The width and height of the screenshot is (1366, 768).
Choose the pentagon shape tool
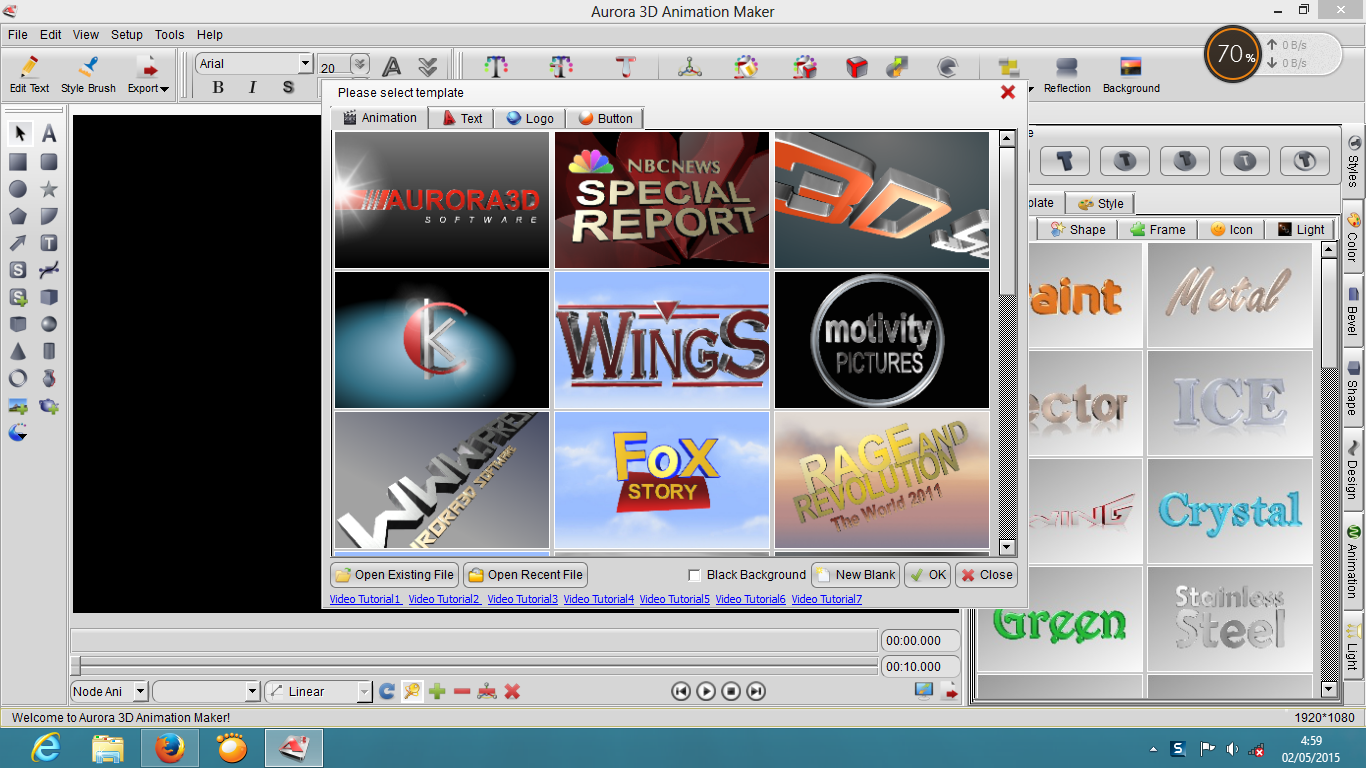(18, 216)
